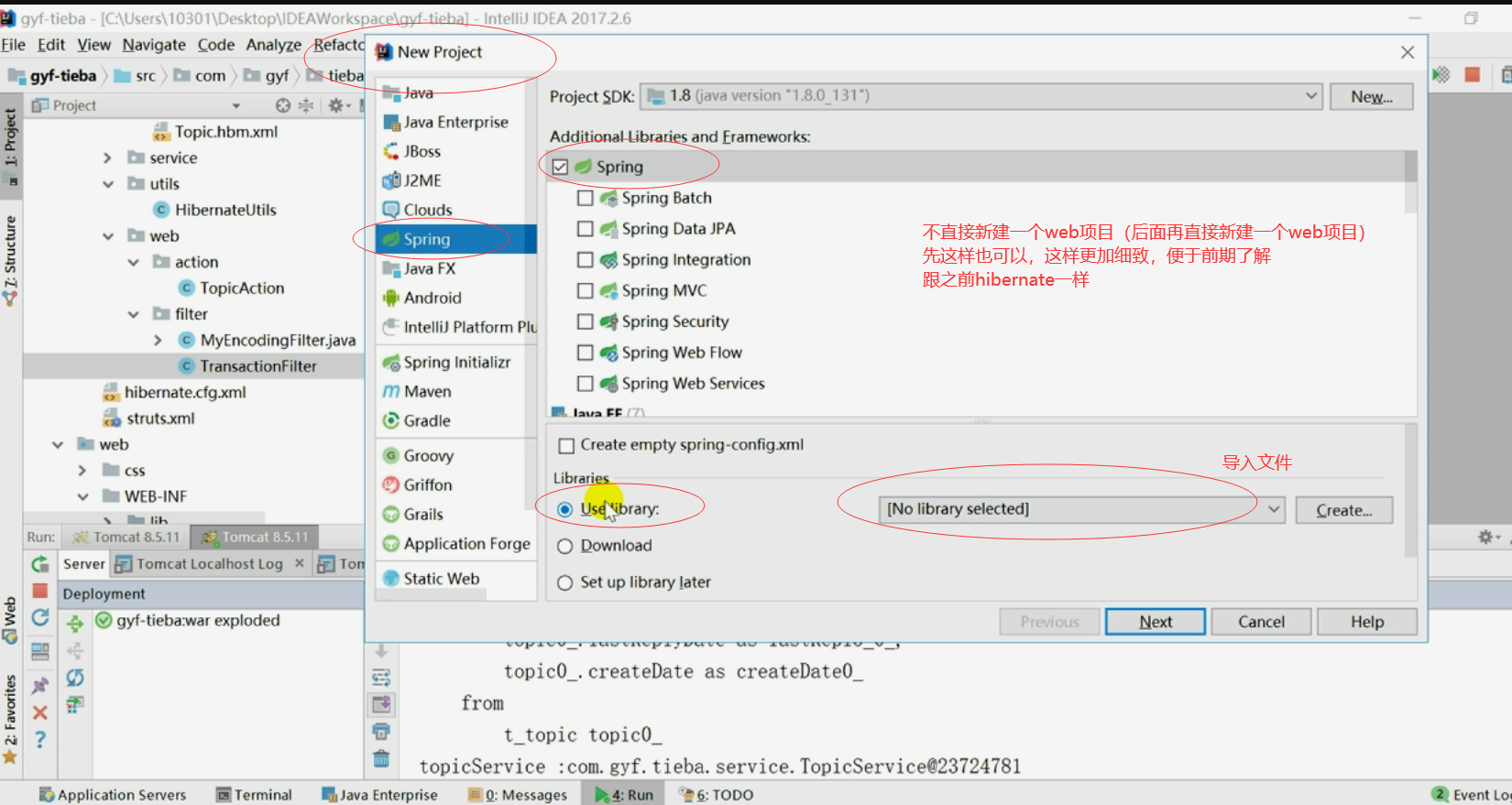
Task: Expand MyEncodingFilter.java node
Action: [x=158, y=340]
